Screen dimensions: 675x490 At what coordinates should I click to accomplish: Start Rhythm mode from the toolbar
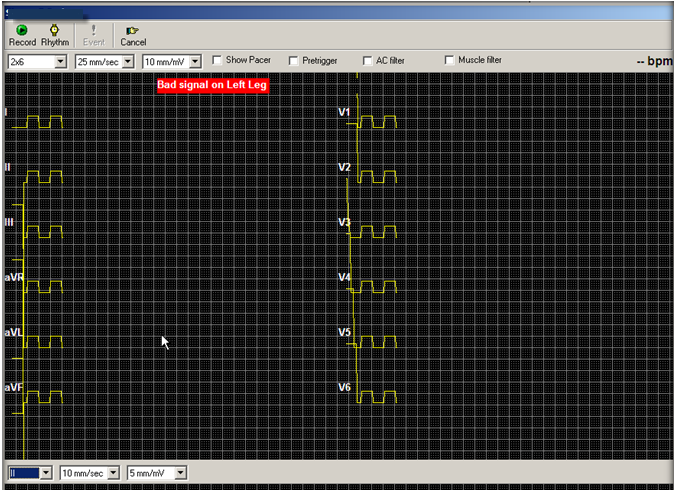(55, 35)
